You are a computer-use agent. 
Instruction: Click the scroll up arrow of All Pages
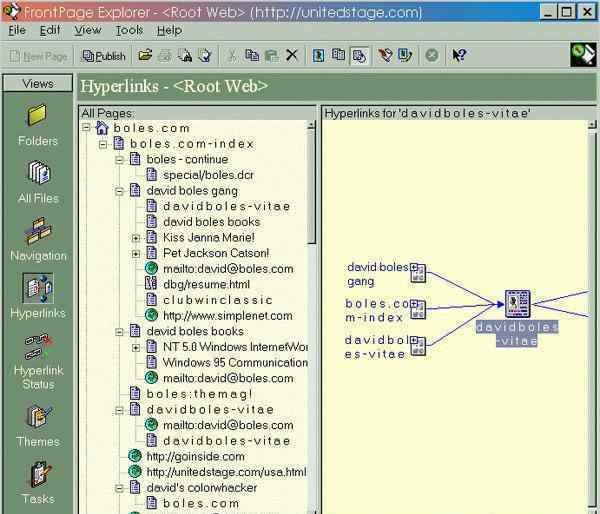(x=312, y=125)
